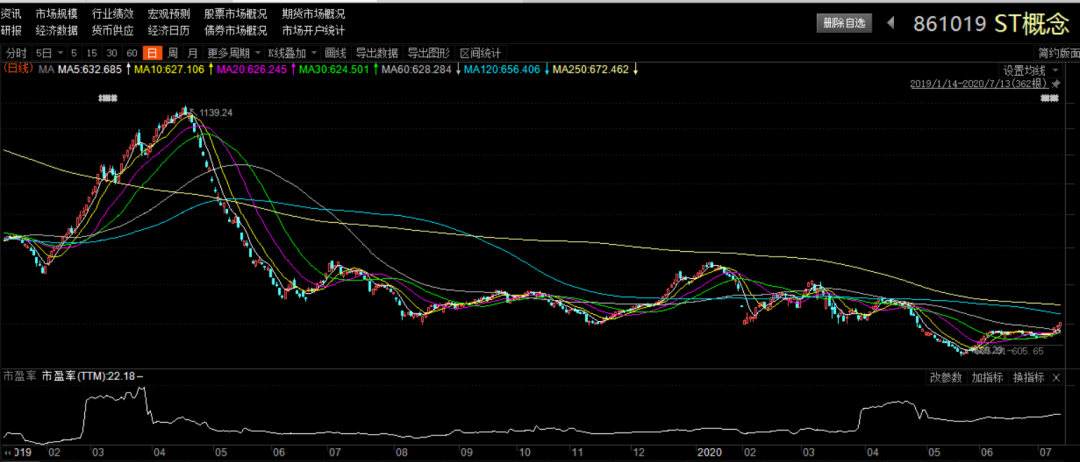The image size is (1080, 462).
Task: Click 换指标 to change indicator
Action: pyautogui.click(x=1029, y=377)
